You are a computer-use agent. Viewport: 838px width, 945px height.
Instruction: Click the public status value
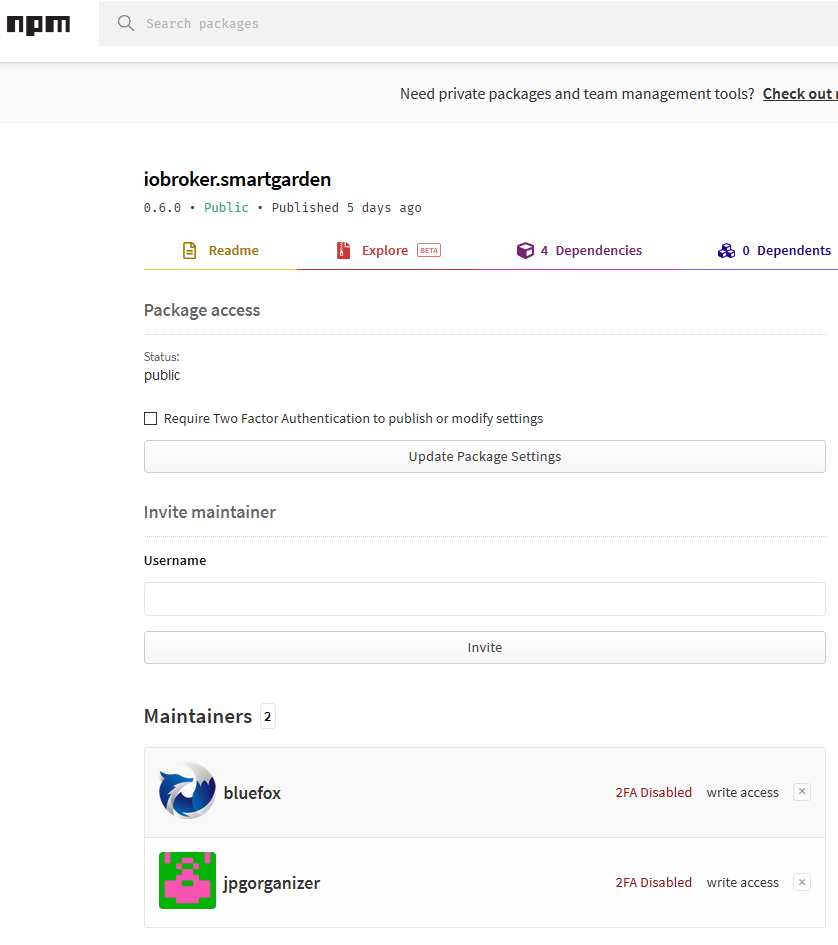pos(162,375)
